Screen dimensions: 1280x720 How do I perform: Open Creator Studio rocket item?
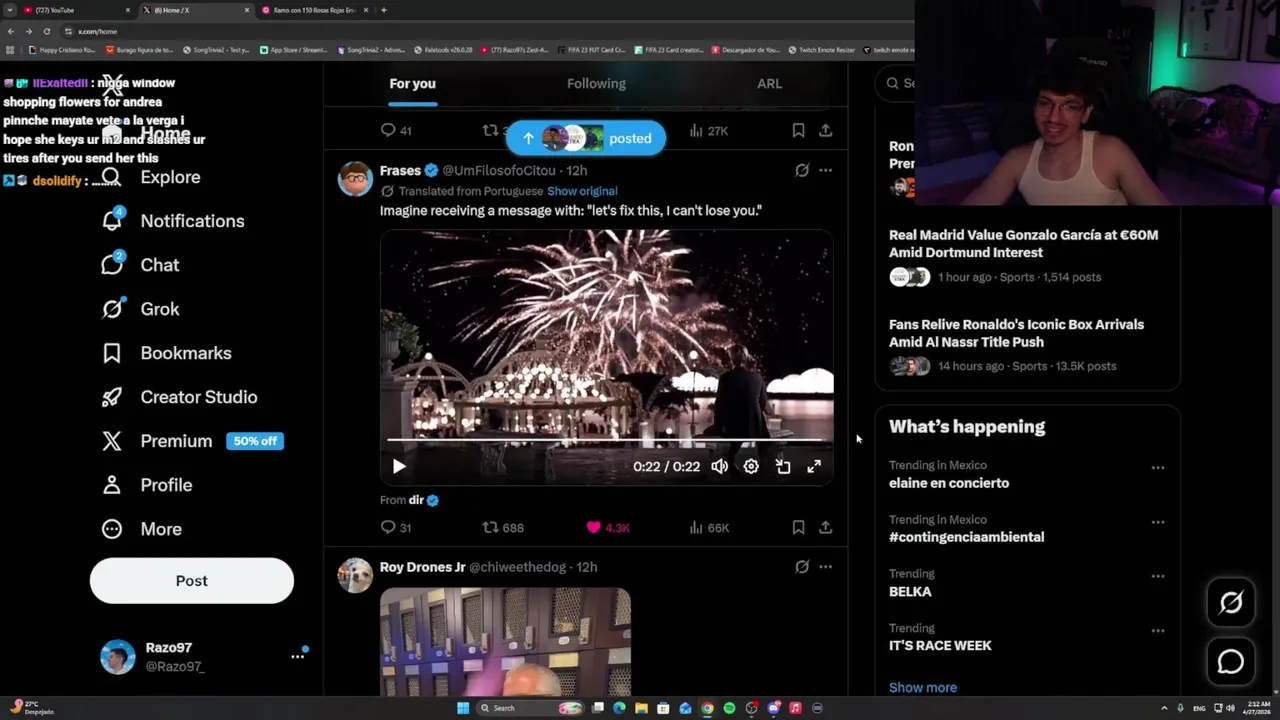click(179, 397)
